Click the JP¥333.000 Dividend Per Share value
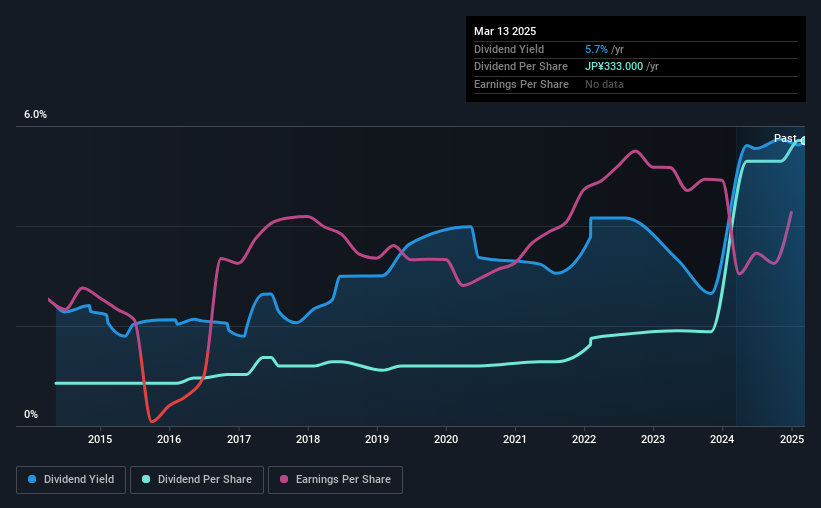This screenshot has height=508, width=821. (614, 67)
